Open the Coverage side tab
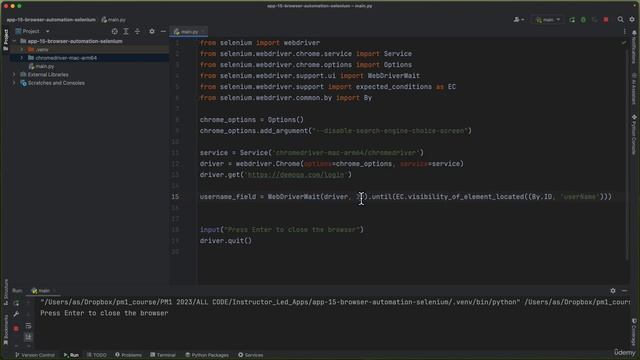This screenshot has height=360, width=640. (x=634, y=332)
